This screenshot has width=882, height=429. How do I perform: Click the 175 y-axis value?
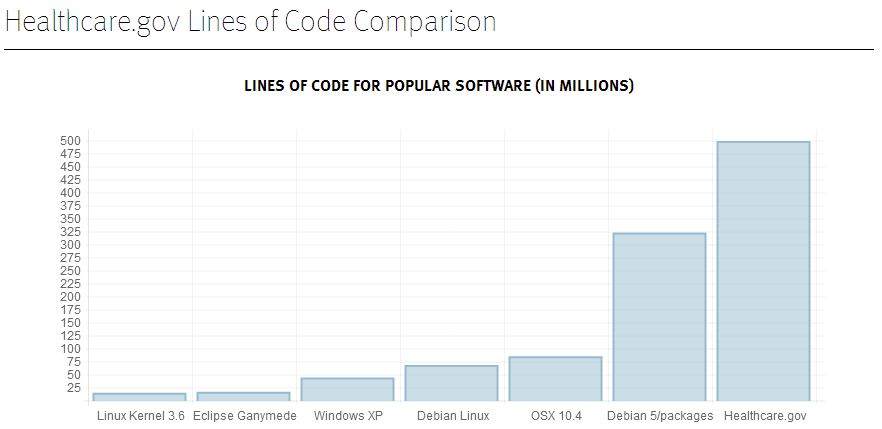click(x=71, y=310)
